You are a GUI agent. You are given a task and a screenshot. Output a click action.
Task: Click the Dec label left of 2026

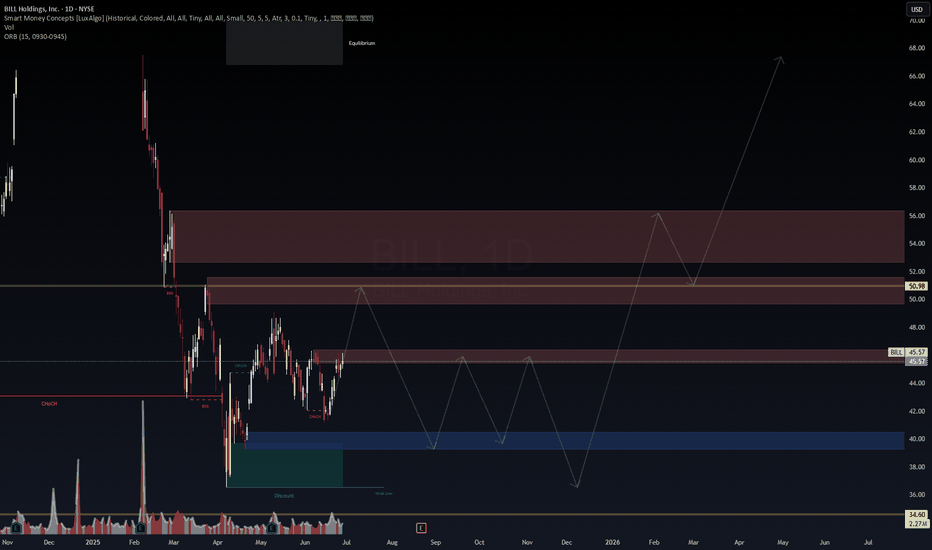(x=566, y=542)
